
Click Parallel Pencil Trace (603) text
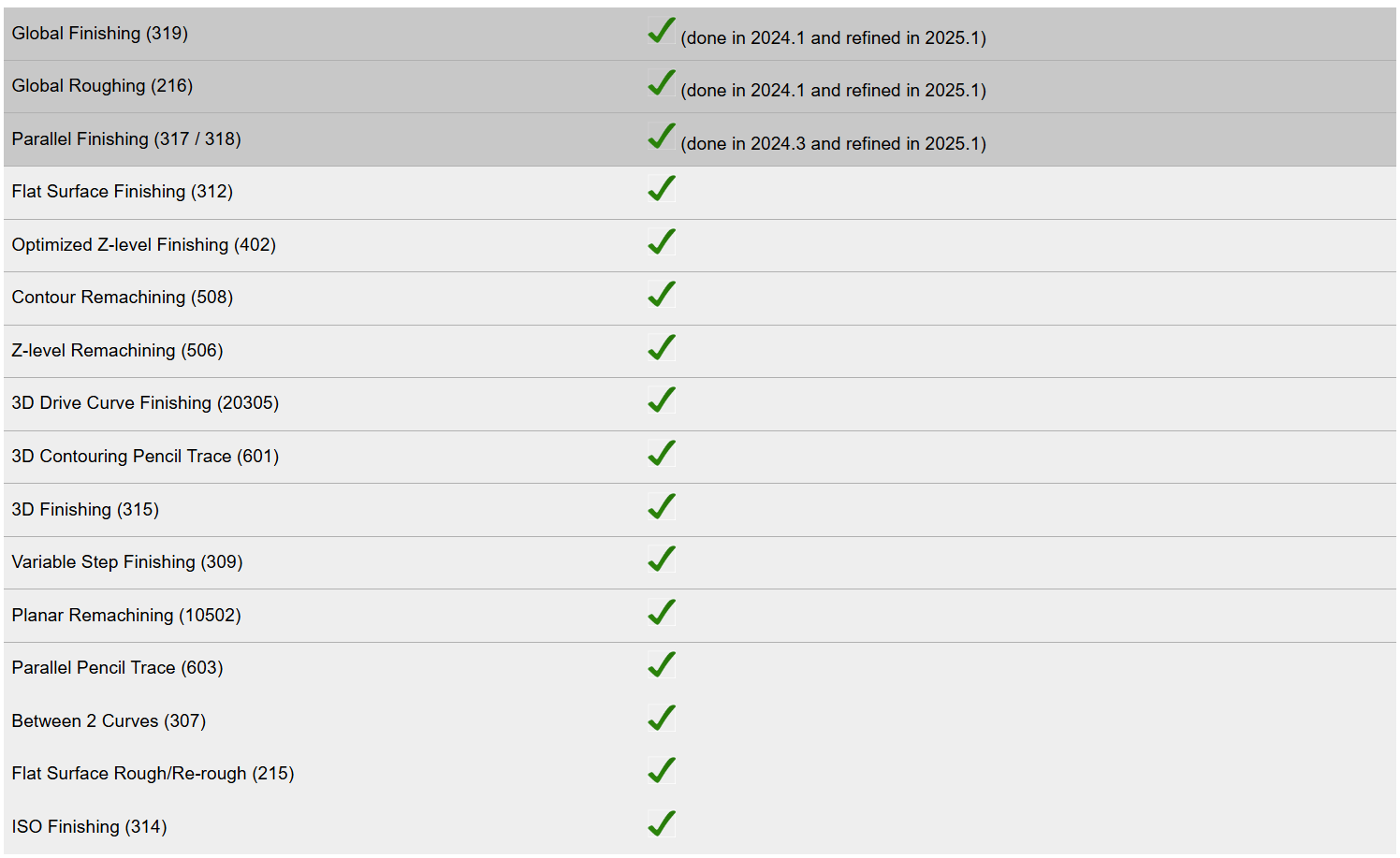[x=117, y=668]
